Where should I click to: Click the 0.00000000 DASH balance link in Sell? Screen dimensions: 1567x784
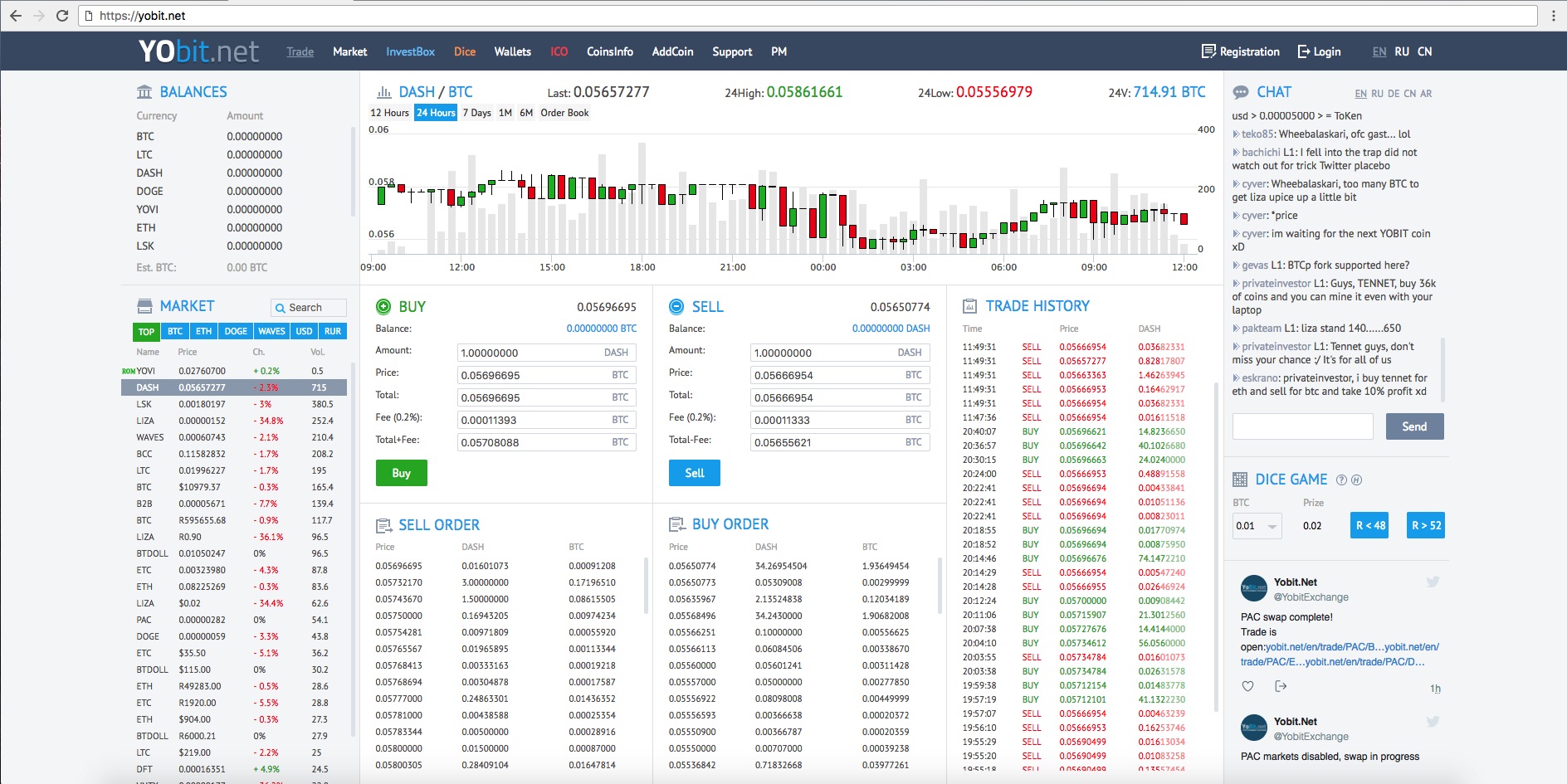pos(891,329)
